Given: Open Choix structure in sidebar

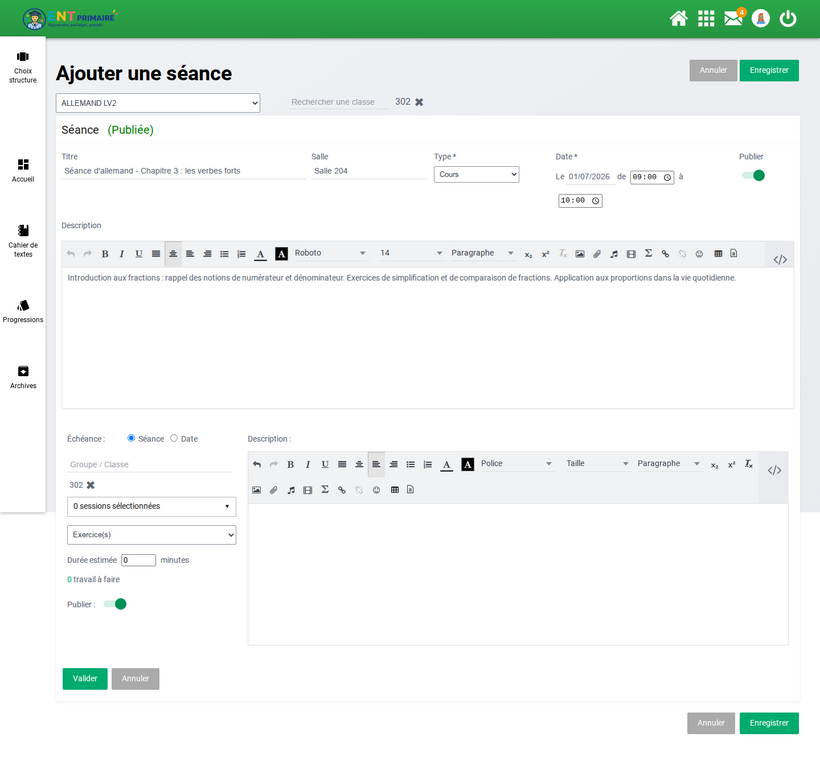Looking at the screenshot, I should [23, 68].
